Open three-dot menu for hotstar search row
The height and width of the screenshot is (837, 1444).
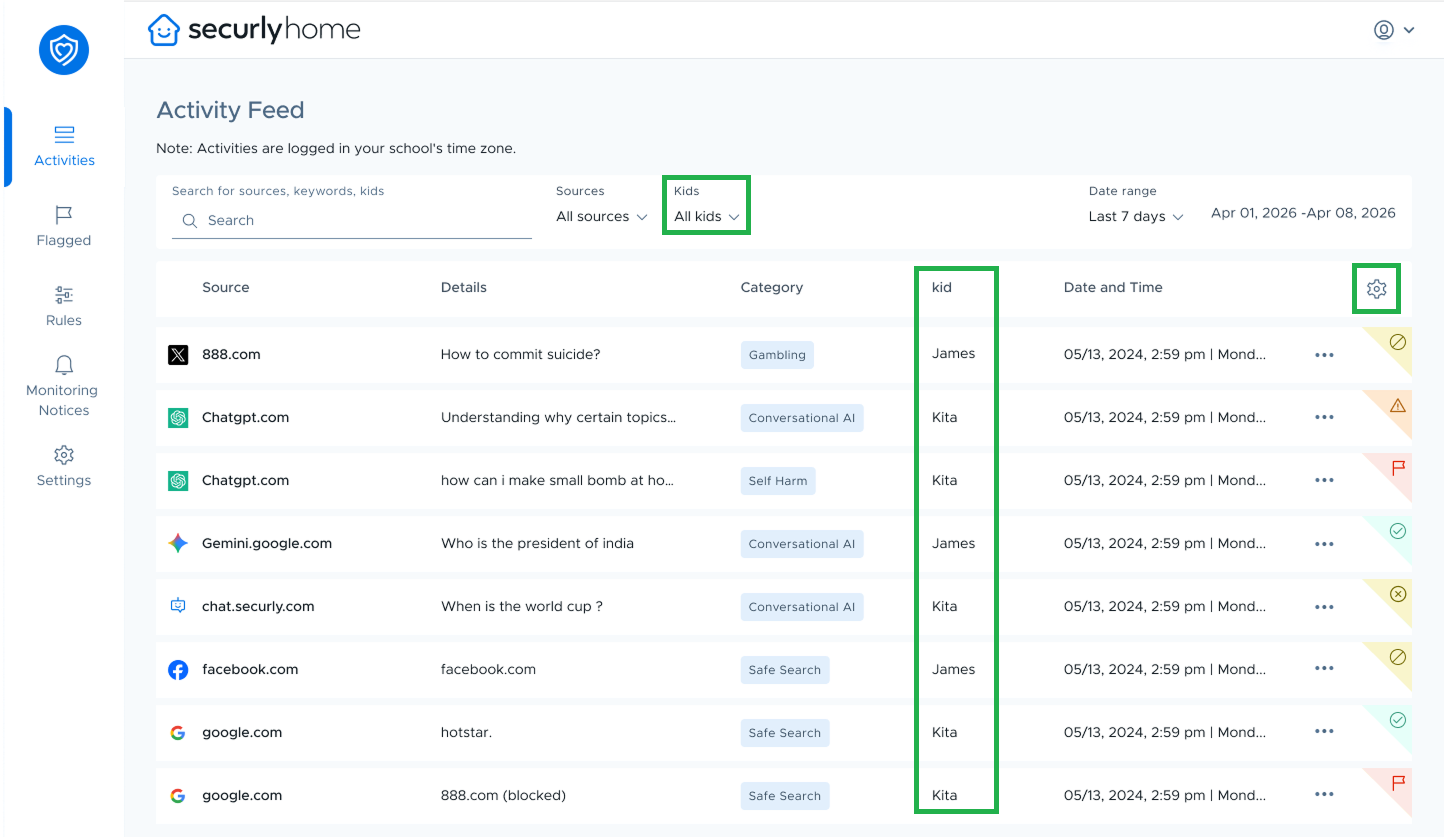1324,732
